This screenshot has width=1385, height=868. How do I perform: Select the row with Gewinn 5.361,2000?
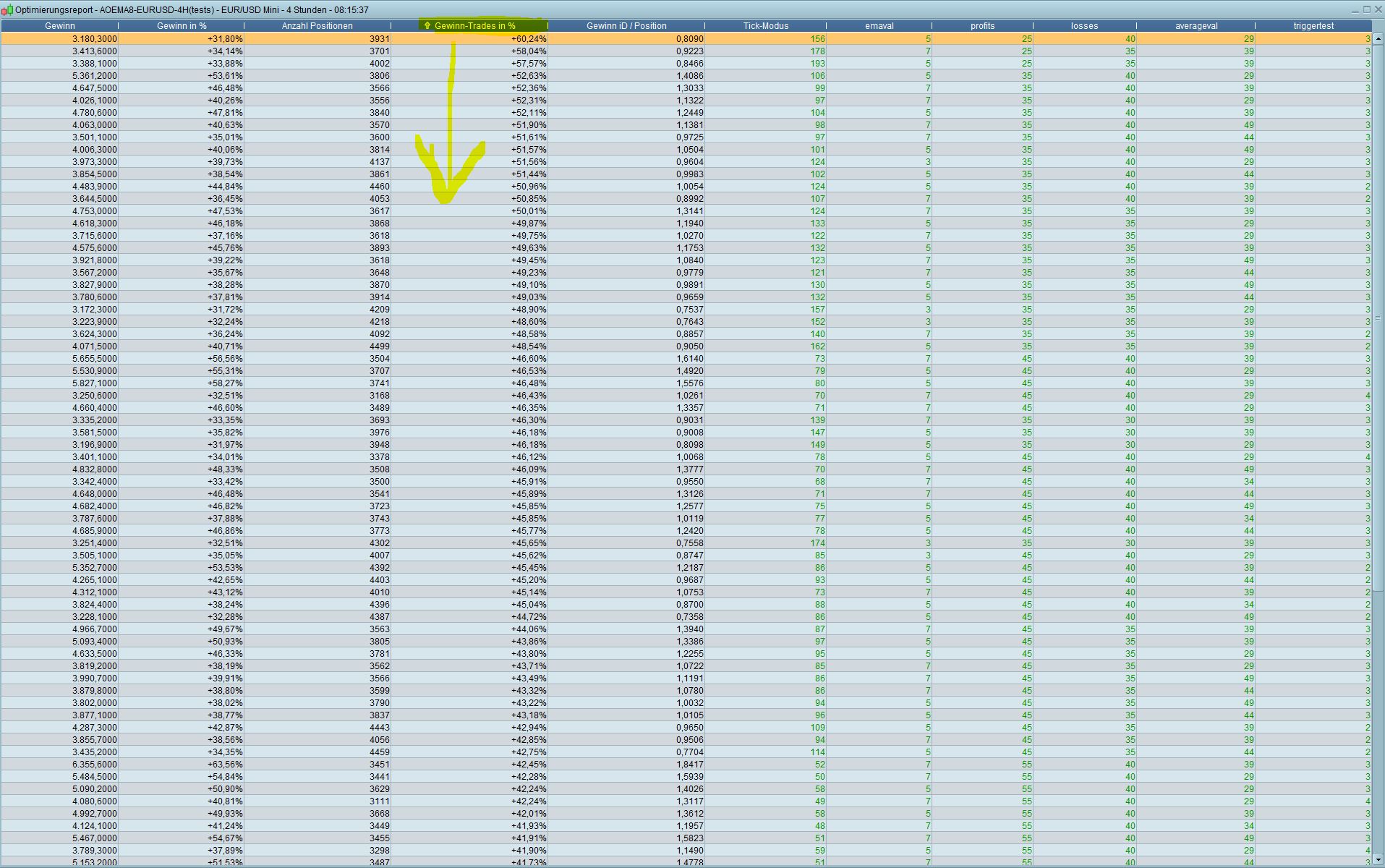click(686, 76)
